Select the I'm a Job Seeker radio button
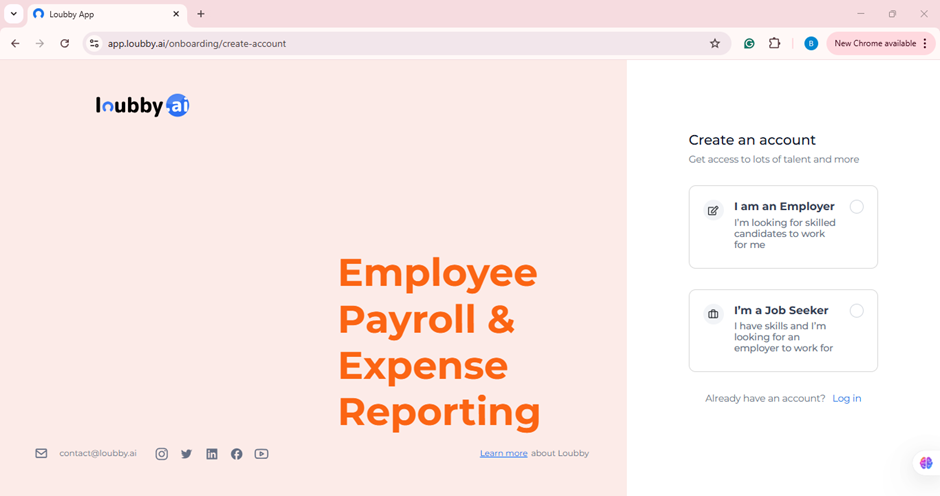The image size is (940, 496). click(857, 310)
